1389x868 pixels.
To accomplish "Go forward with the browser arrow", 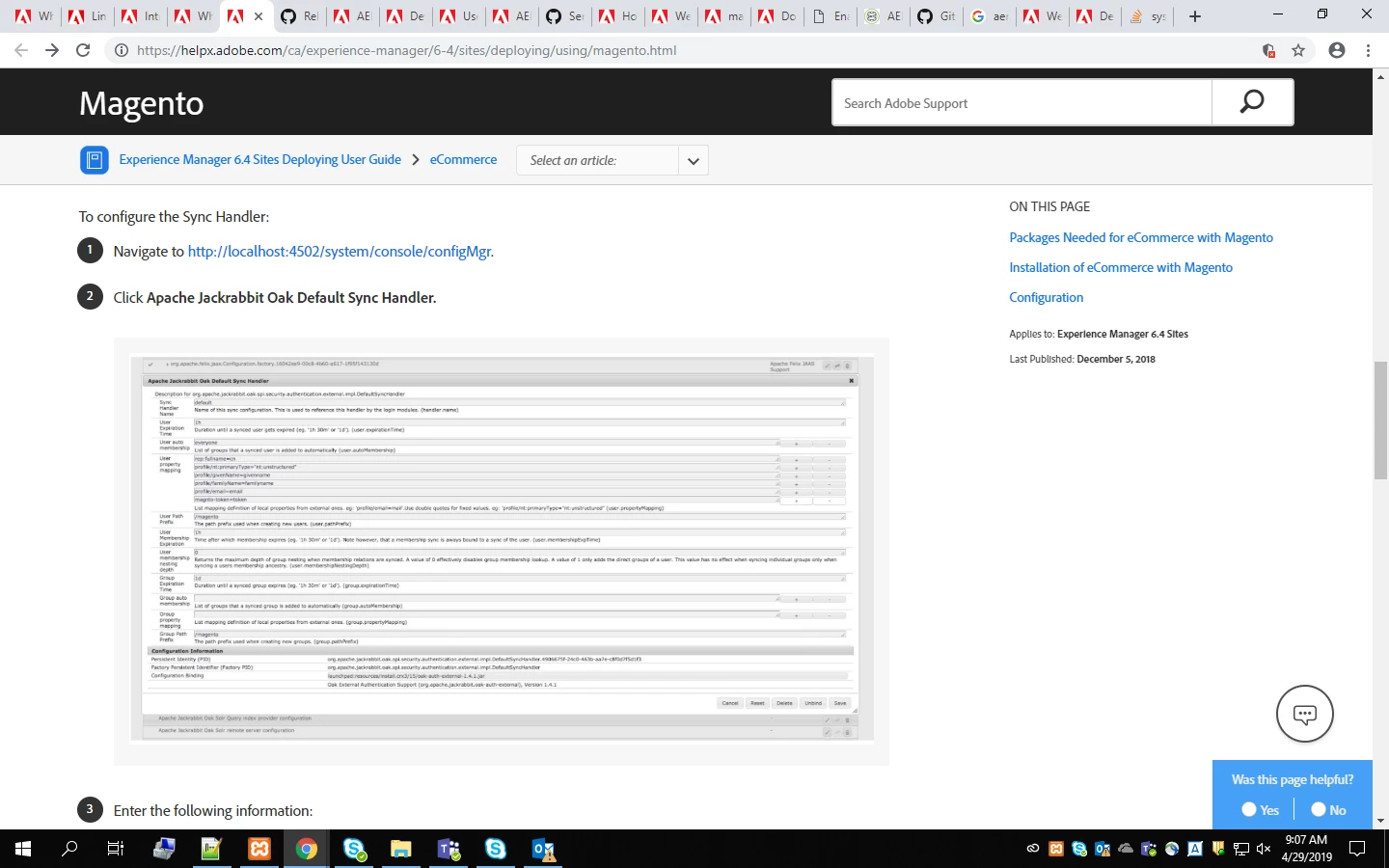I will point(52,50).
